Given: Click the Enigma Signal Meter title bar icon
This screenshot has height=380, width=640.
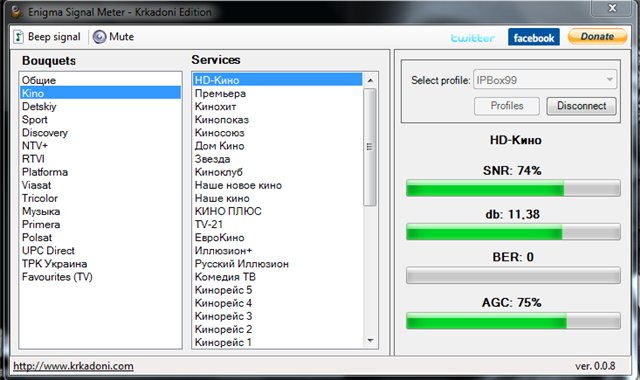Looking at the screenshot, I should tap(16, 11).
